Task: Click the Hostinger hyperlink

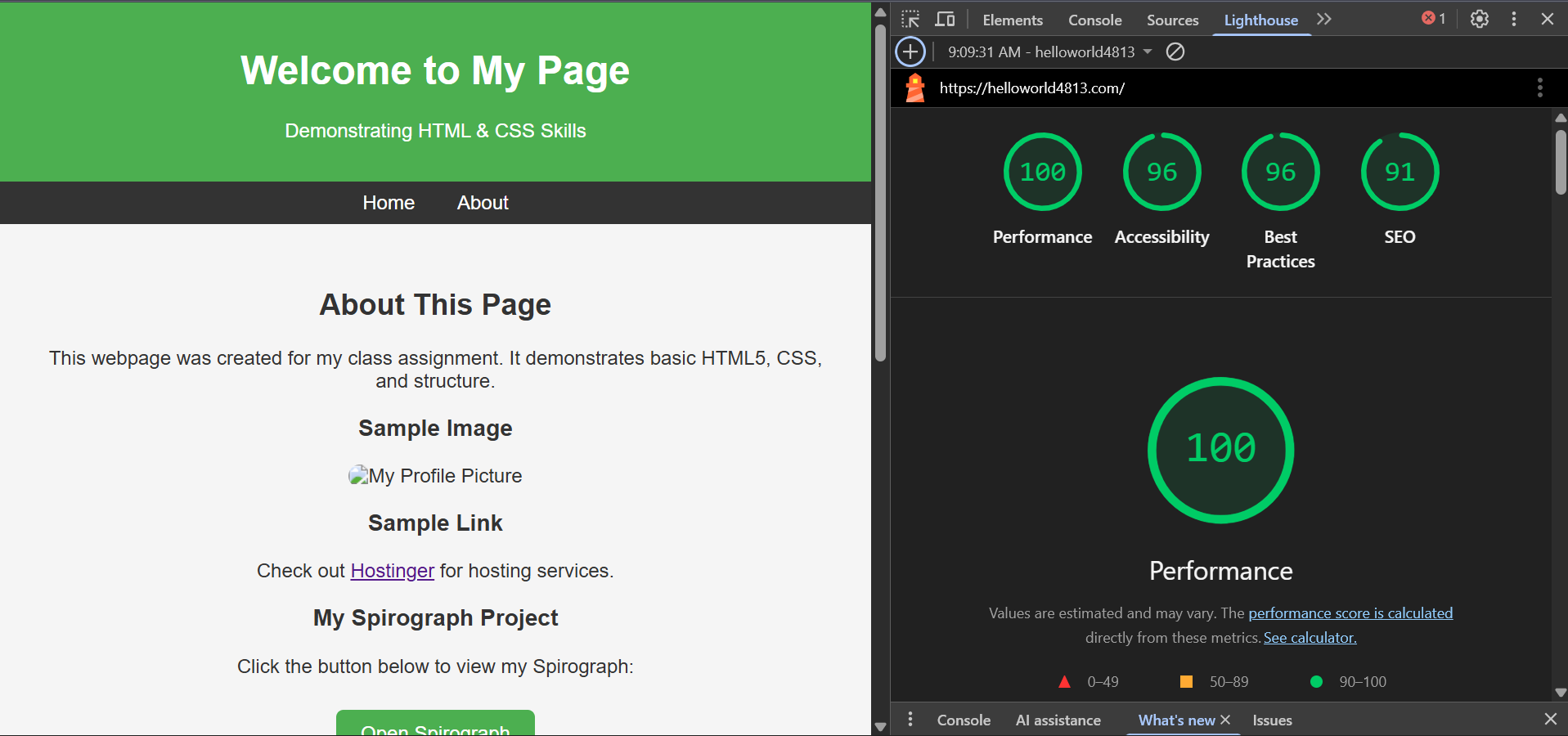Action: point(392,571)
